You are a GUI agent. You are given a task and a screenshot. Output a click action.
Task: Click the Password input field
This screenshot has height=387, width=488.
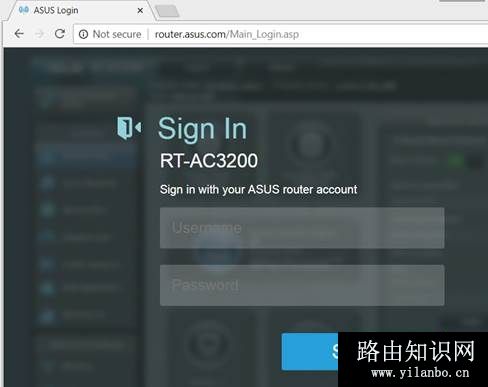(302, 285)
